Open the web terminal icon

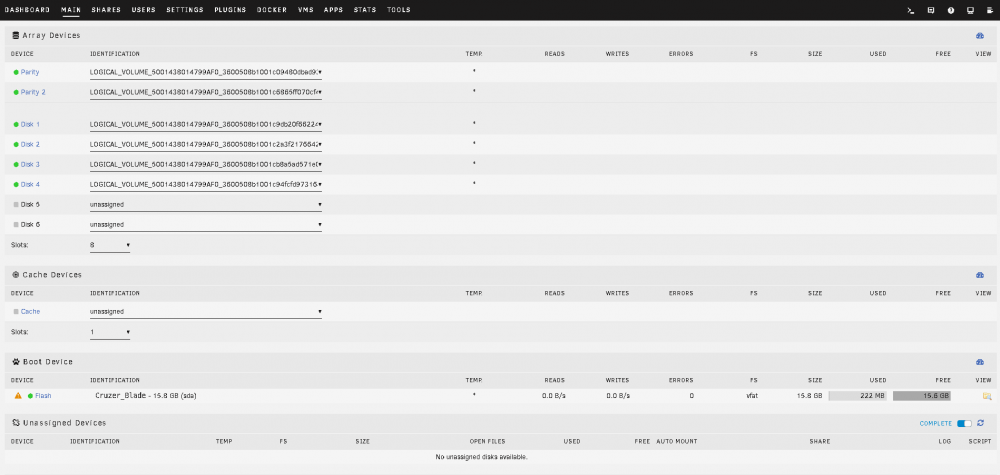coord(911,10)
